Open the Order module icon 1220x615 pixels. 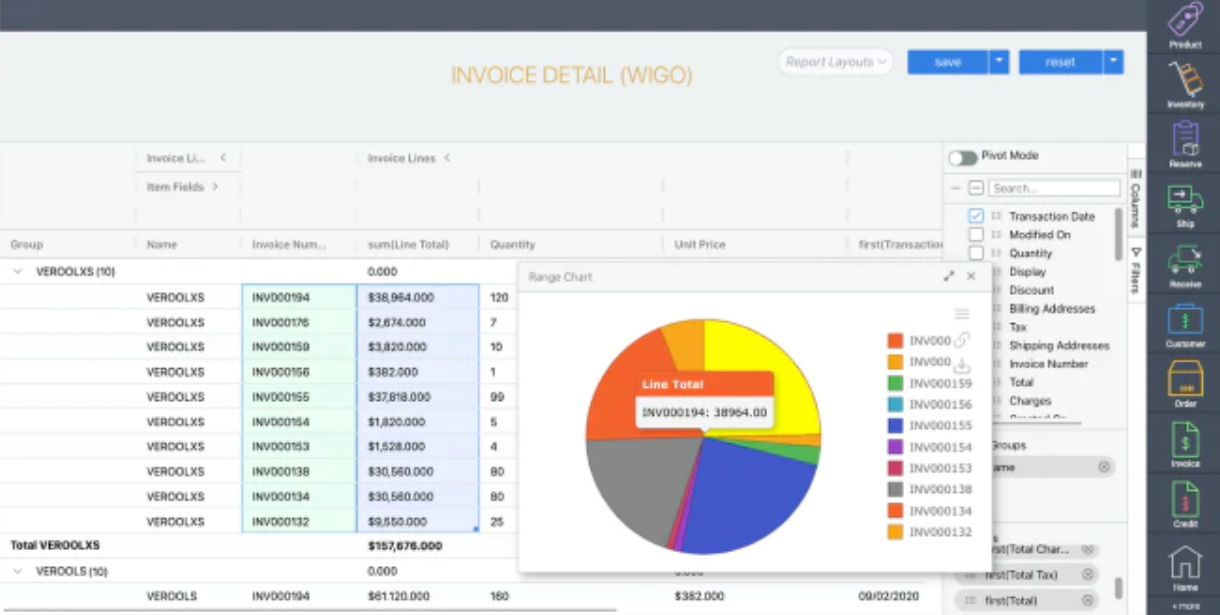point(1185,385)
